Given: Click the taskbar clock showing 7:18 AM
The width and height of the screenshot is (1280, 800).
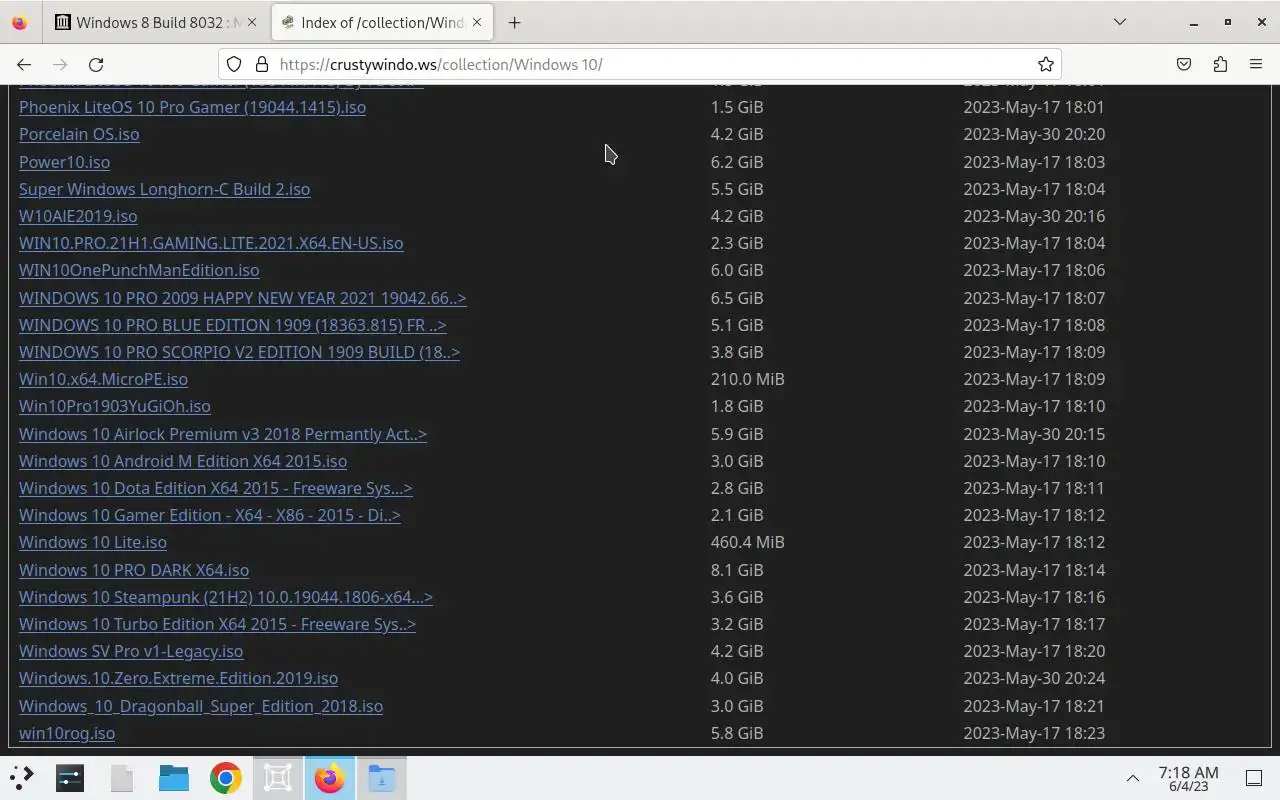Looking at the screenshot, I should 1188,778.
